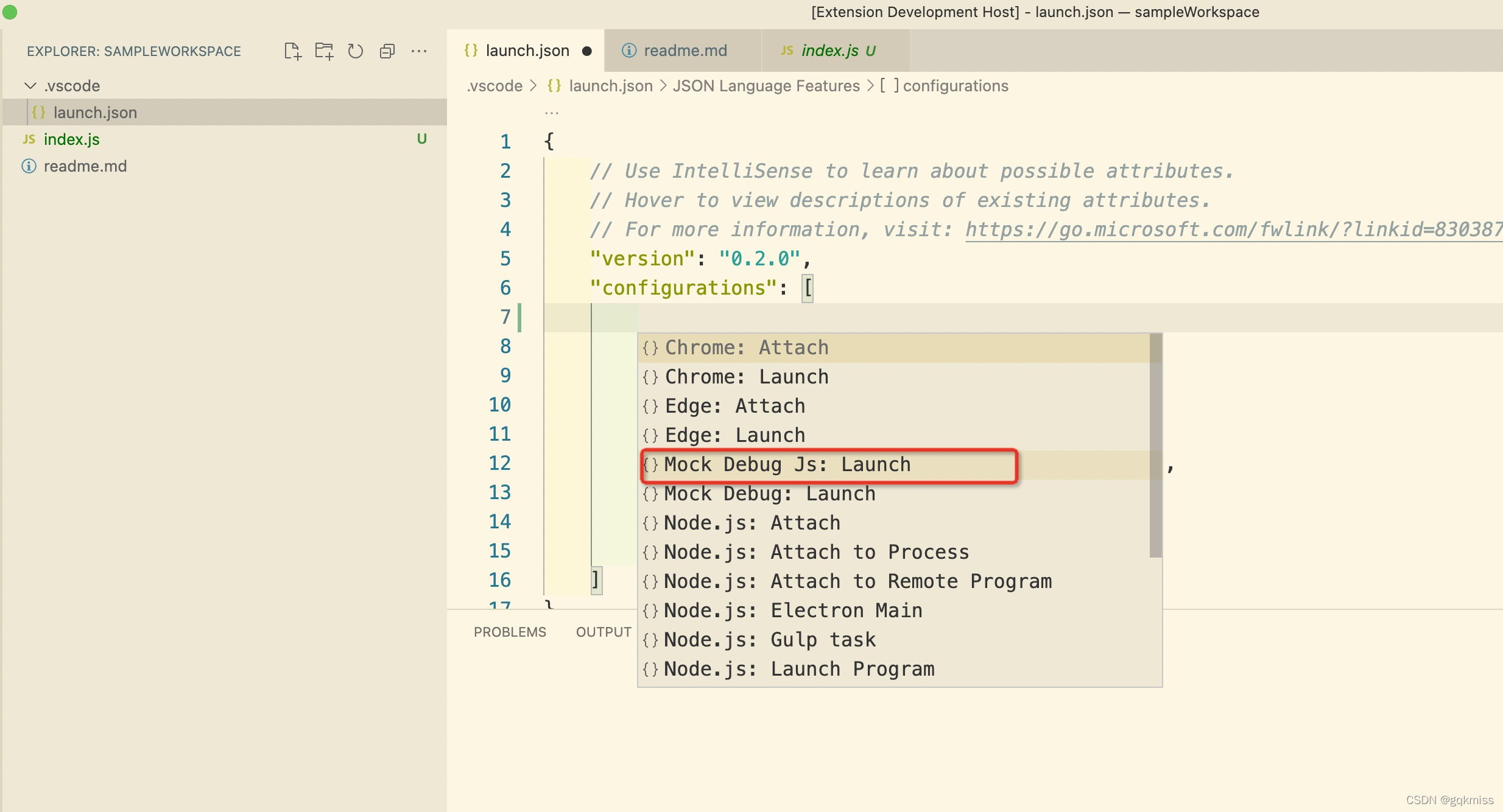Click the opening brace on line 1
The image size is (1503, 812).
tap(549, 142)
